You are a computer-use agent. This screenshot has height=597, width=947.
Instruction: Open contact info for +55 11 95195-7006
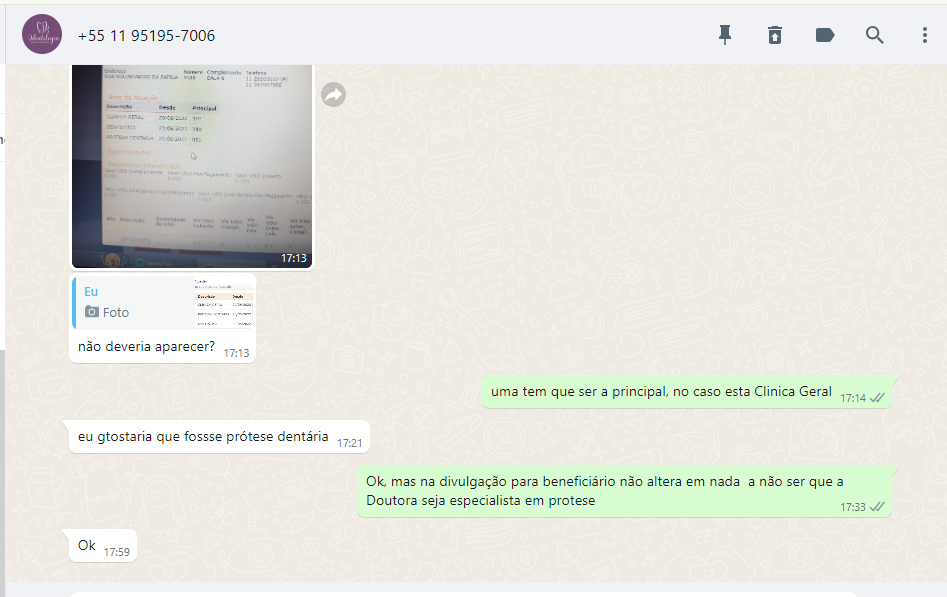146,36
